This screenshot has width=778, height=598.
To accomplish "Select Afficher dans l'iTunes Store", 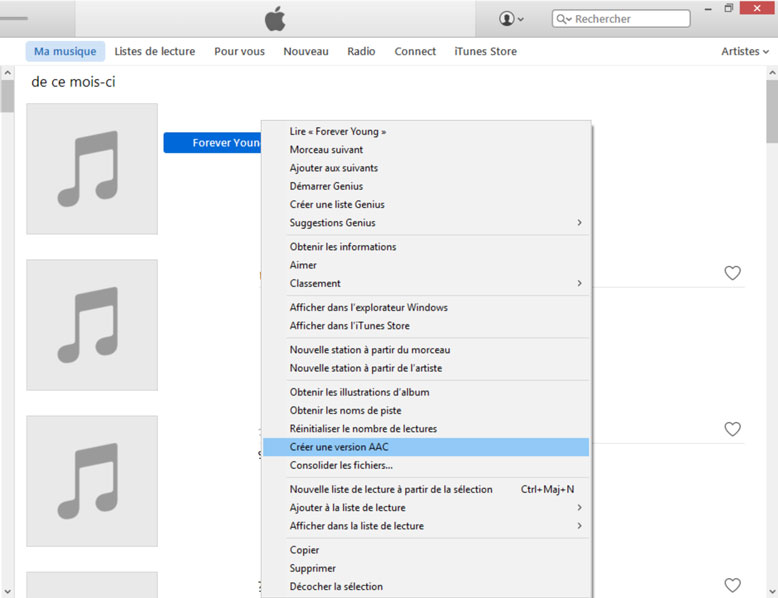I will (x=426, y=326).
